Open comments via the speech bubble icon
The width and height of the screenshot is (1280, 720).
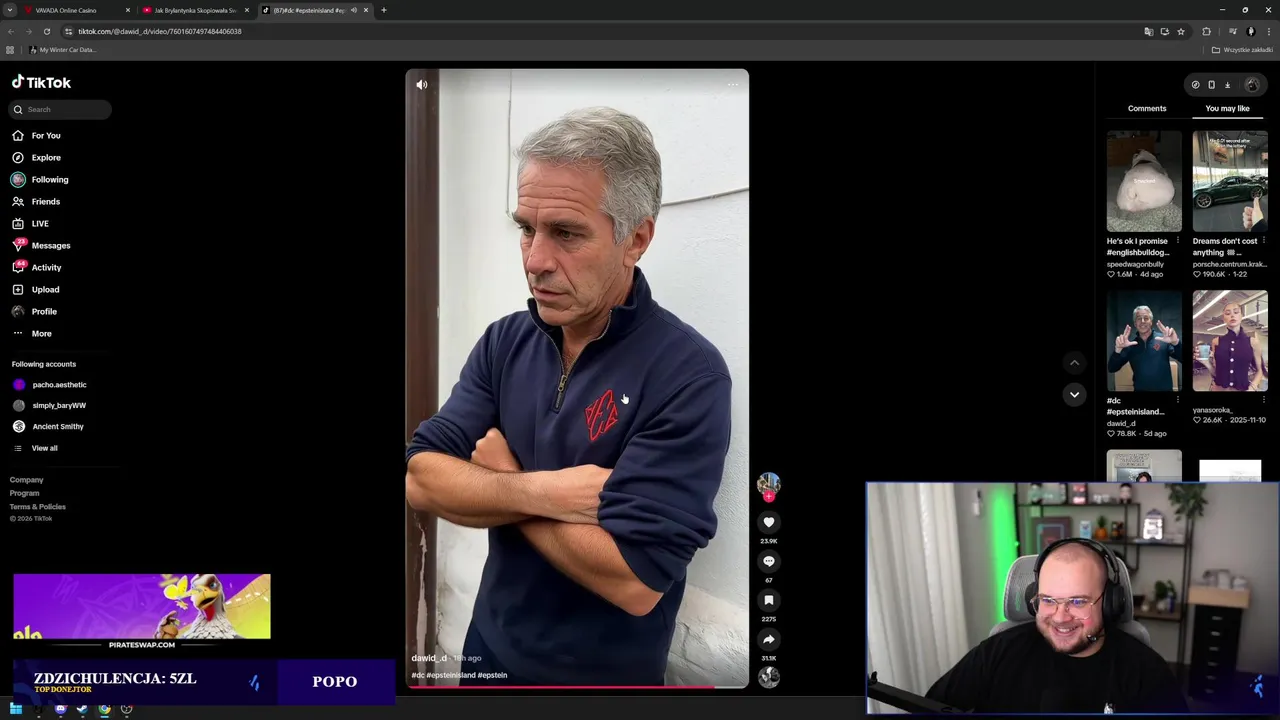769,561
